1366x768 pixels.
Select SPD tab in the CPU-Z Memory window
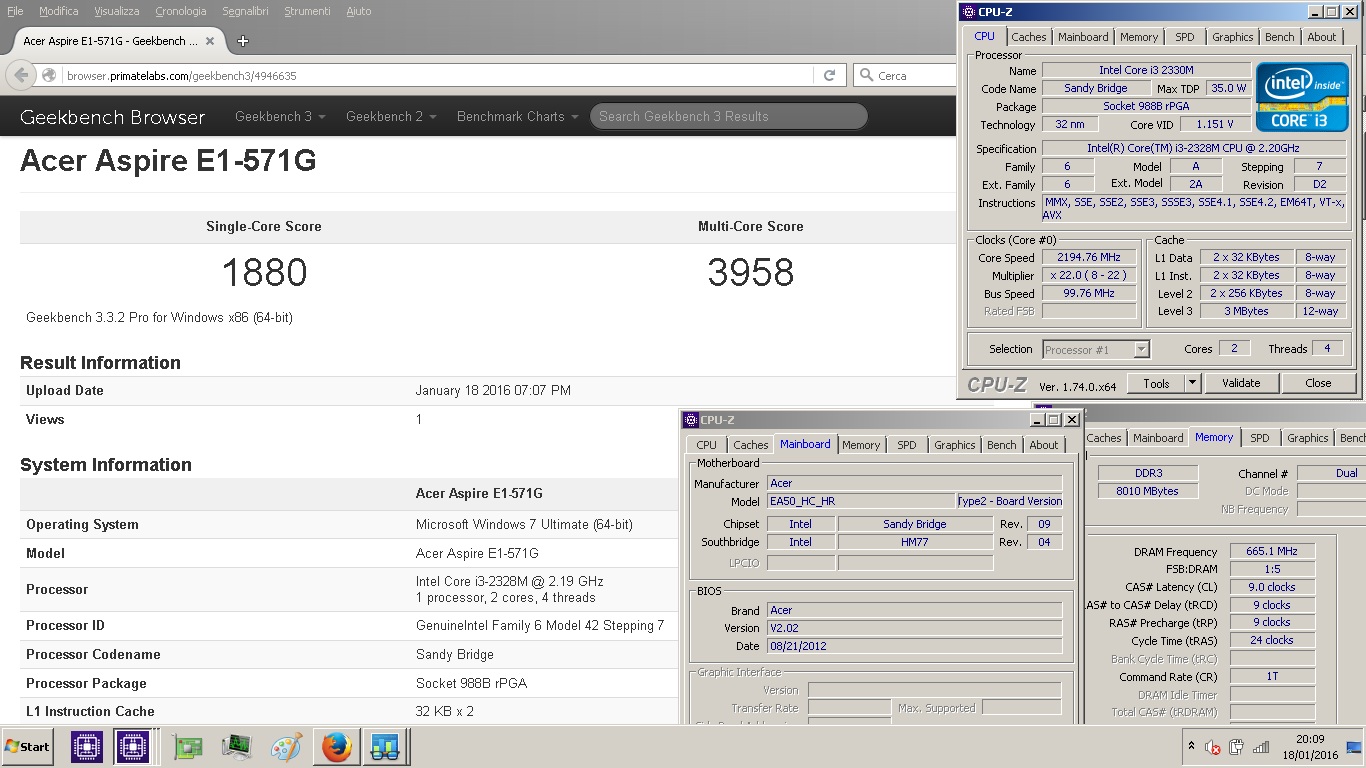point(1259,438)
